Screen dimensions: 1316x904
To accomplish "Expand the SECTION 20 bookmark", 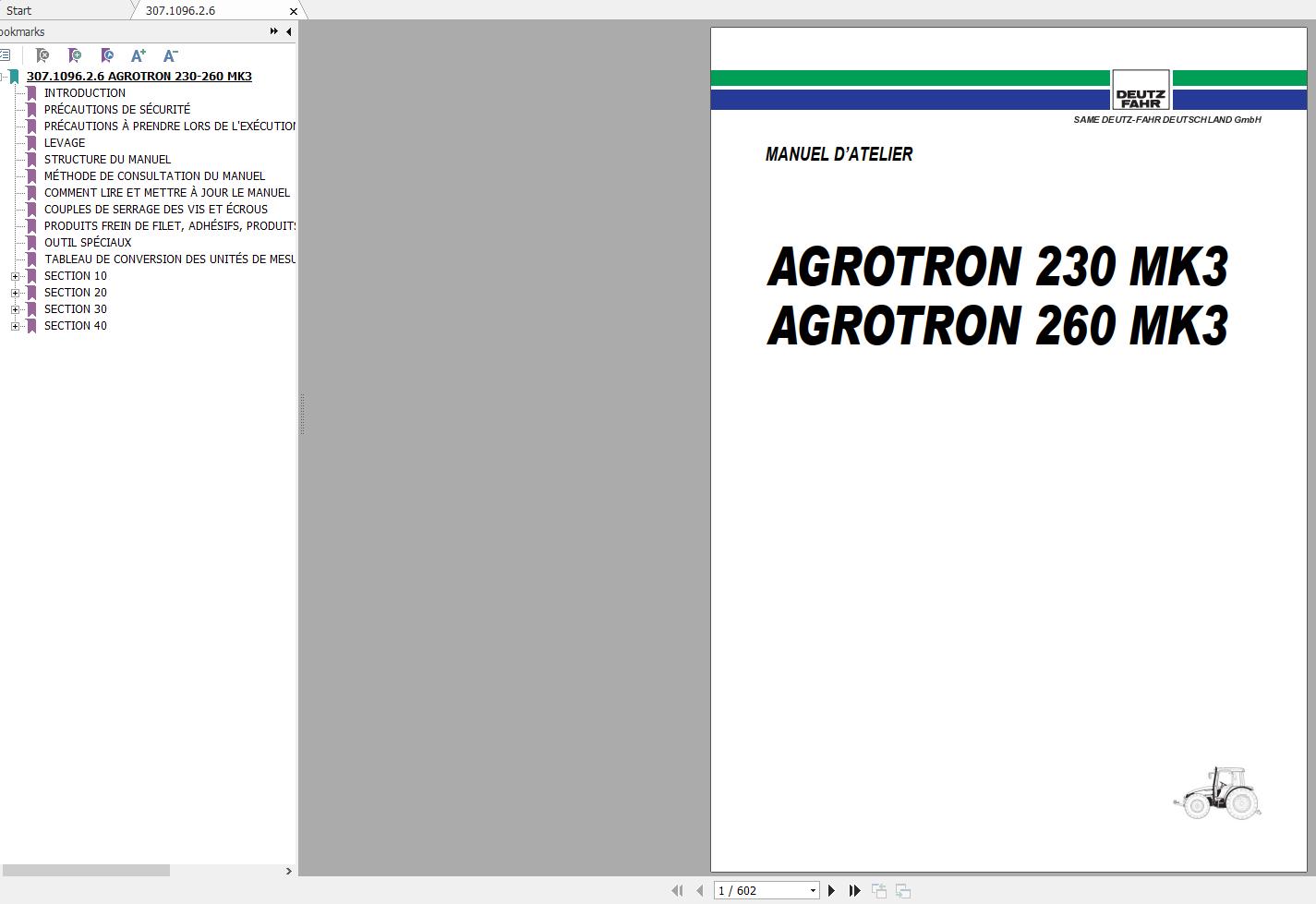I will (14, 292).
